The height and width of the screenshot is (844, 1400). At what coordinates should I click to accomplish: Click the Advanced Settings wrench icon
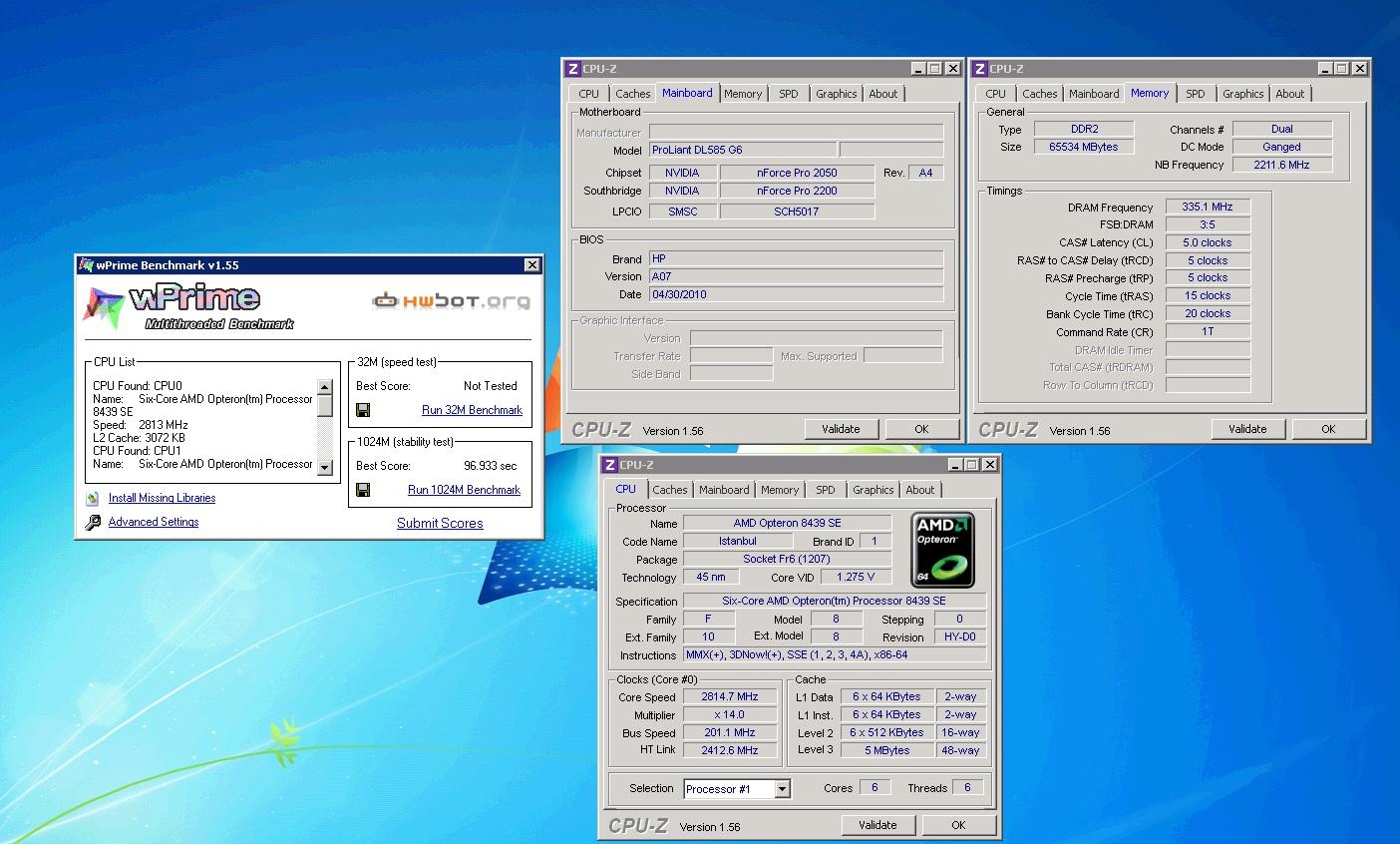point(93,522)
